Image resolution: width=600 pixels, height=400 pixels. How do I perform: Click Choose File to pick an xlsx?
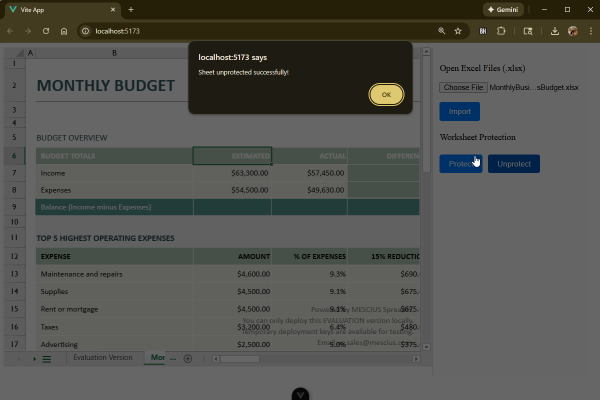[463, 87]
